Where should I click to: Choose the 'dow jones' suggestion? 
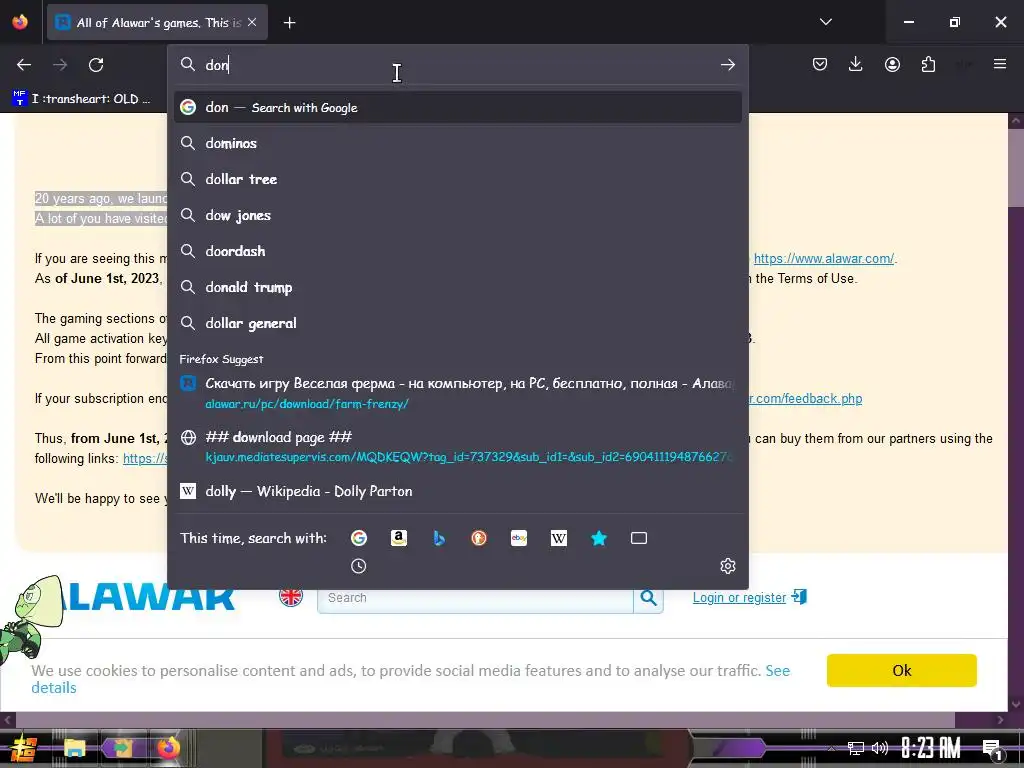point(458,215)
